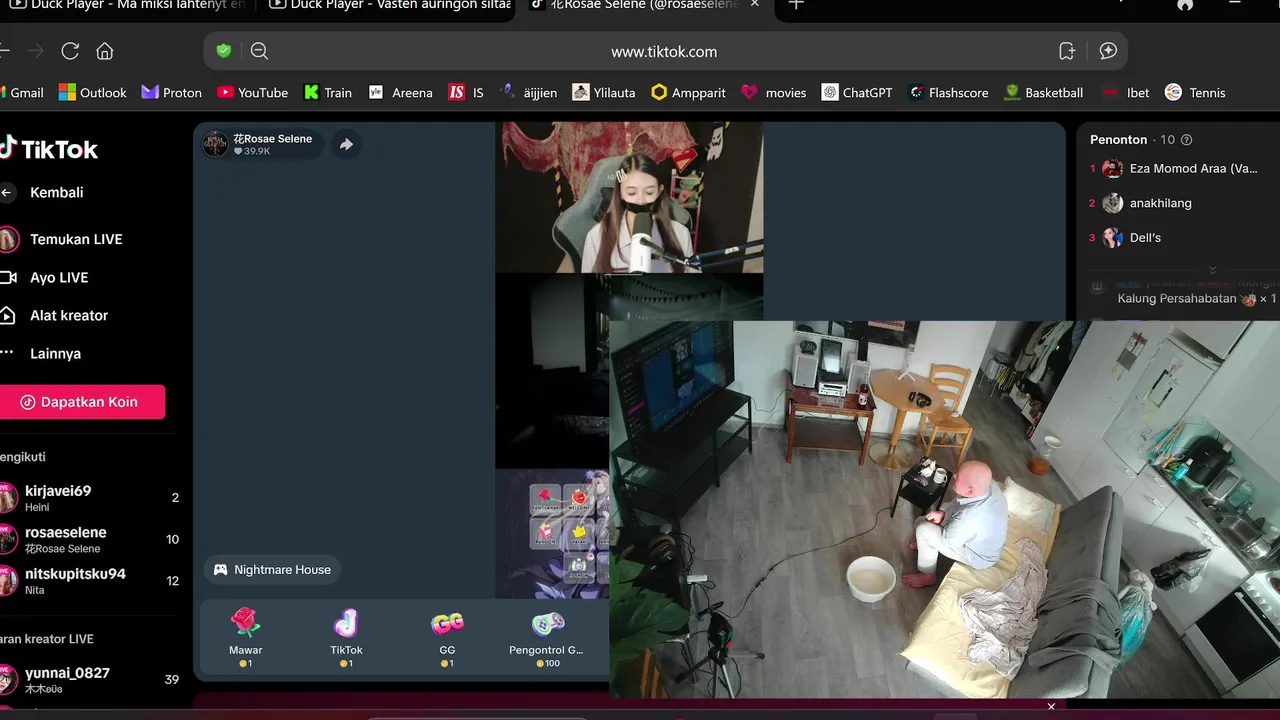Send the TikTok gift

(x=346, y=637)
